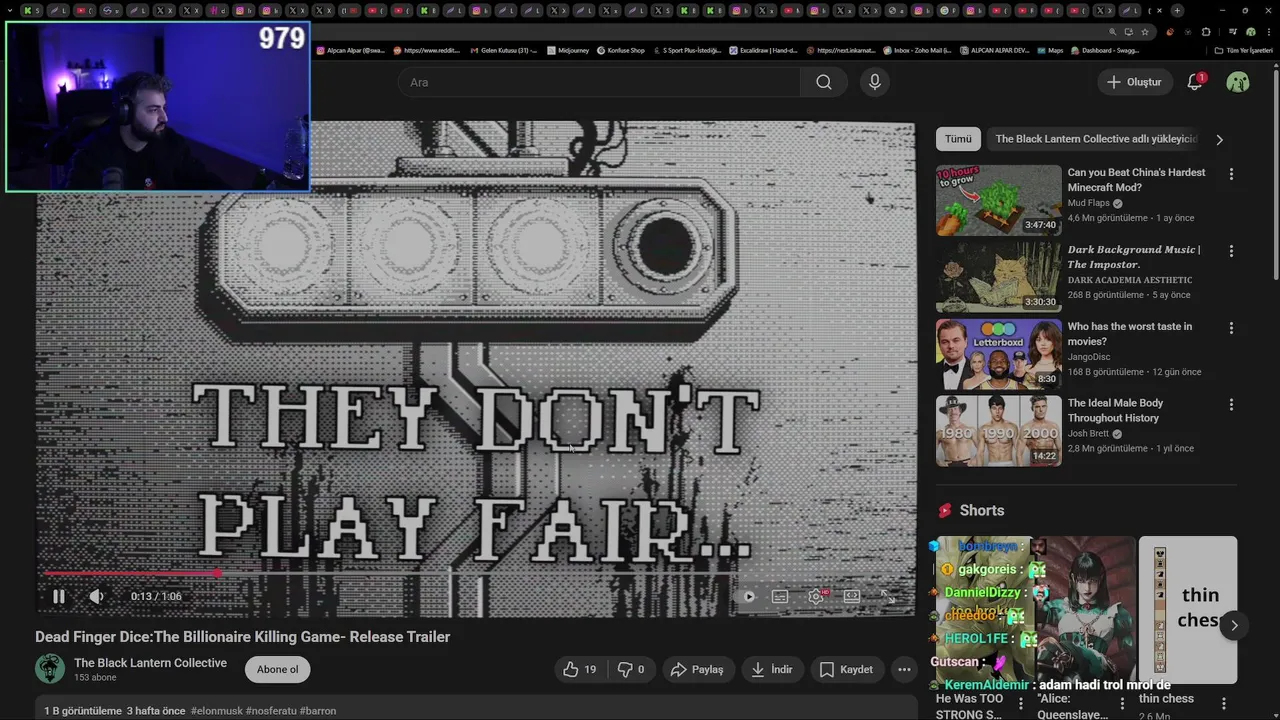
Task: Open the Dashboard - Swagg bookmark
Action: (x=1105, y=50)
